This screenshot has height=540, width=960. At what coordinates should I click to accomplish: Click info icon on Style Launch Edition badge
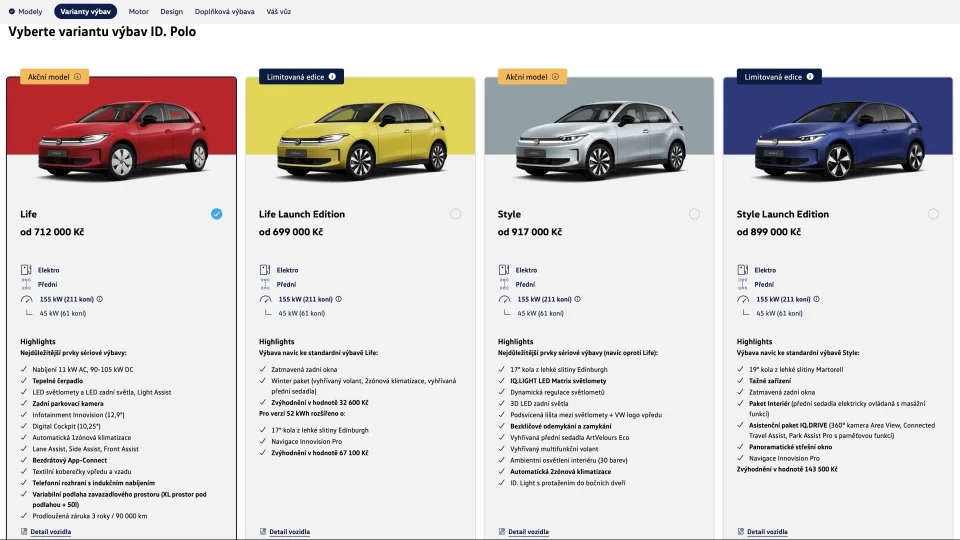pos(810,77)
